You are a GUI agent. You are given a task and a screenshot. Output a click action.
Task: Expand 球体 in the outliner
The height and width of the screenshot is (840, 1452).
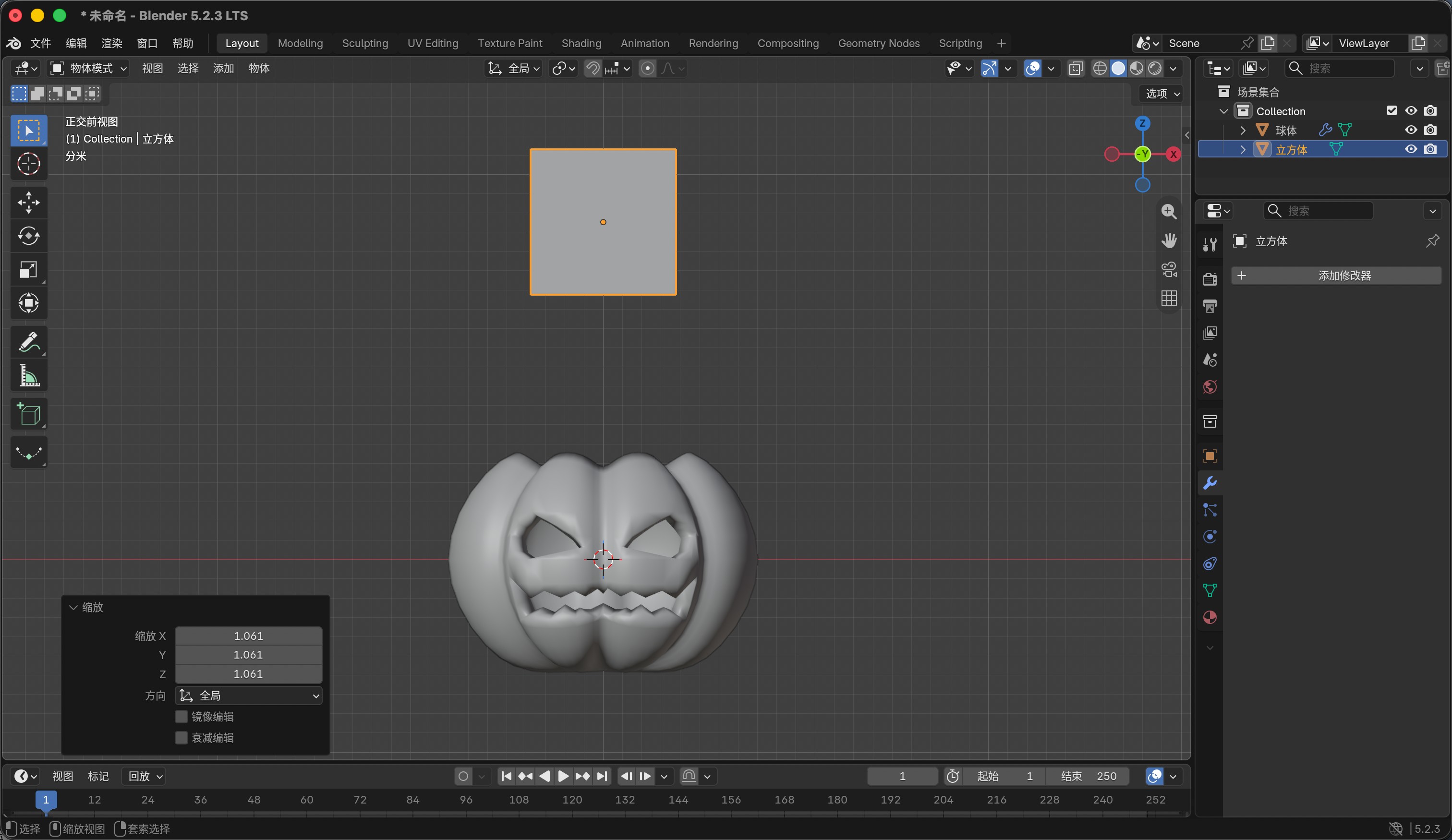pos(1243,130)
